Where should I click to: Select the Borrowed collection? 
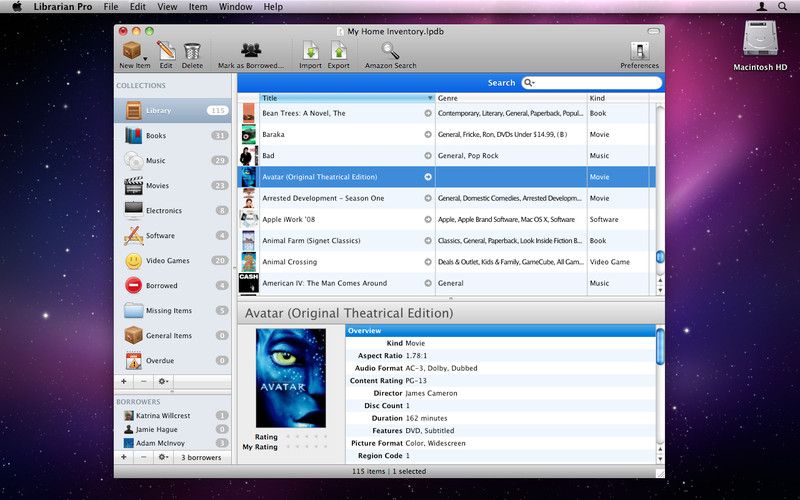coord(173,285)
